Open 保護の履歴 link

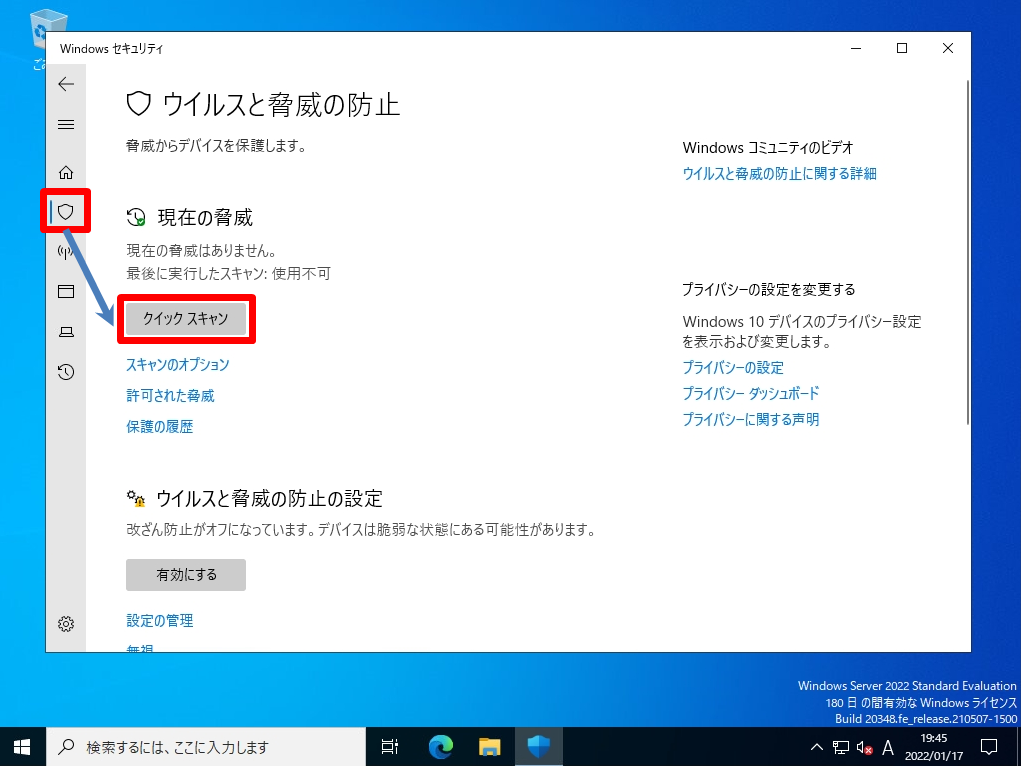pyautogui.click(x=160, y=427)
